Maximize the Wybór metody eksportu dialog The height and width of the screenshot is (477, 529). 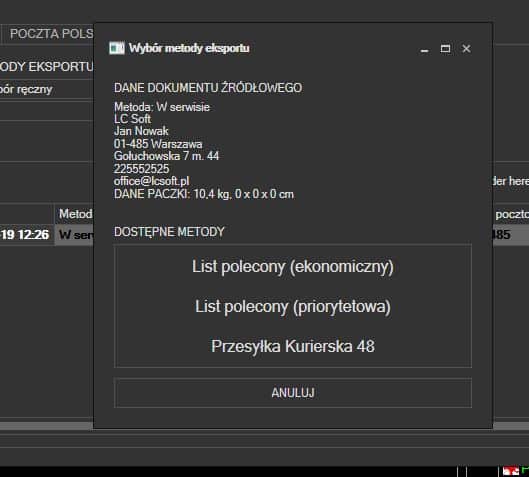445,49
